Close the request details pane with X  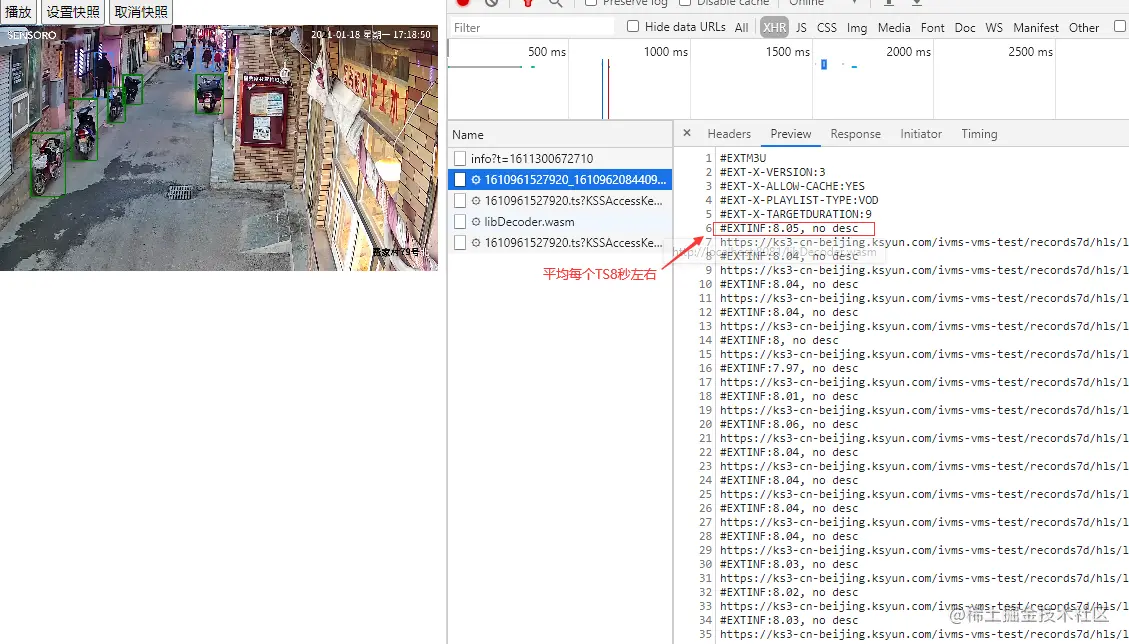687,133
